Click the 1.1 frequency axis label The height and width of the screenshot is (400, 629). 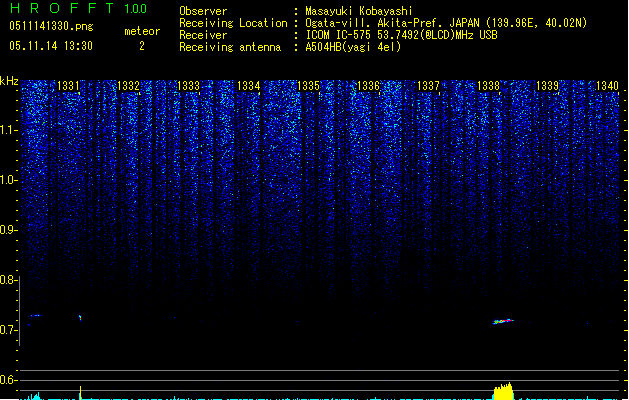[x=9, y=130]
